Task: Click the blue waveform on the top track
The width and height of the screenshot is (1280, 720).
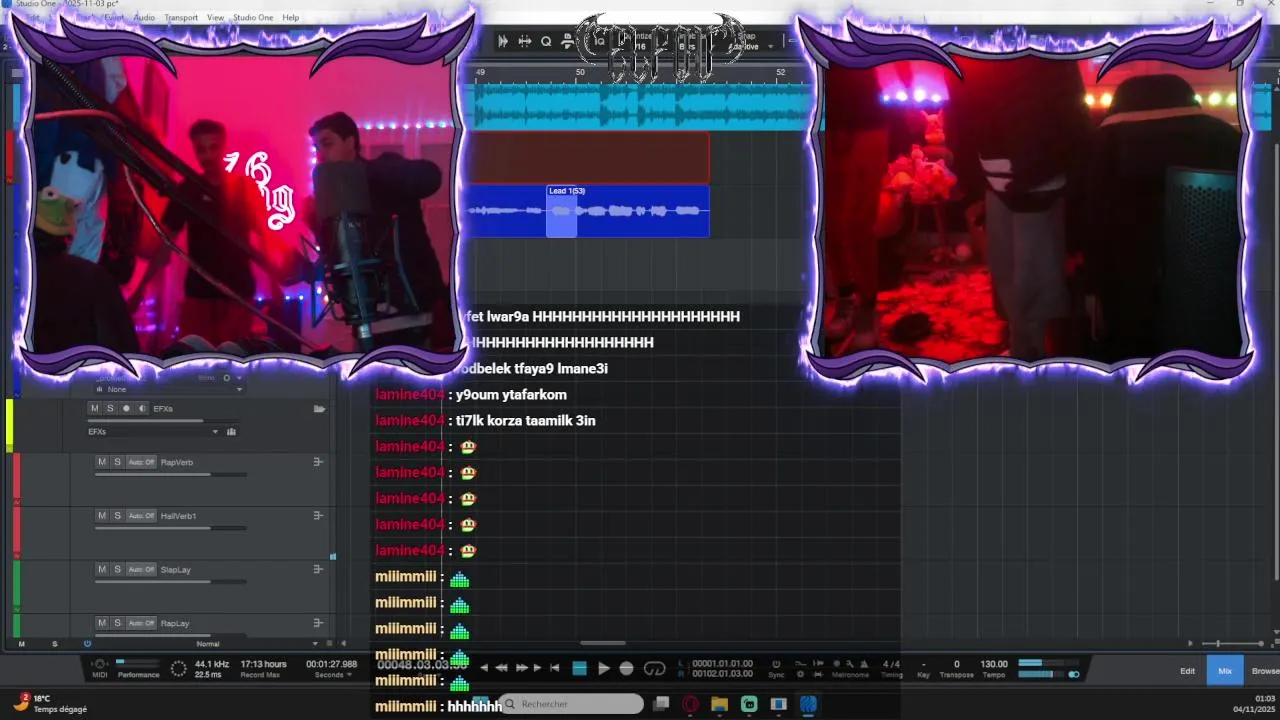Action: [640, 105]
